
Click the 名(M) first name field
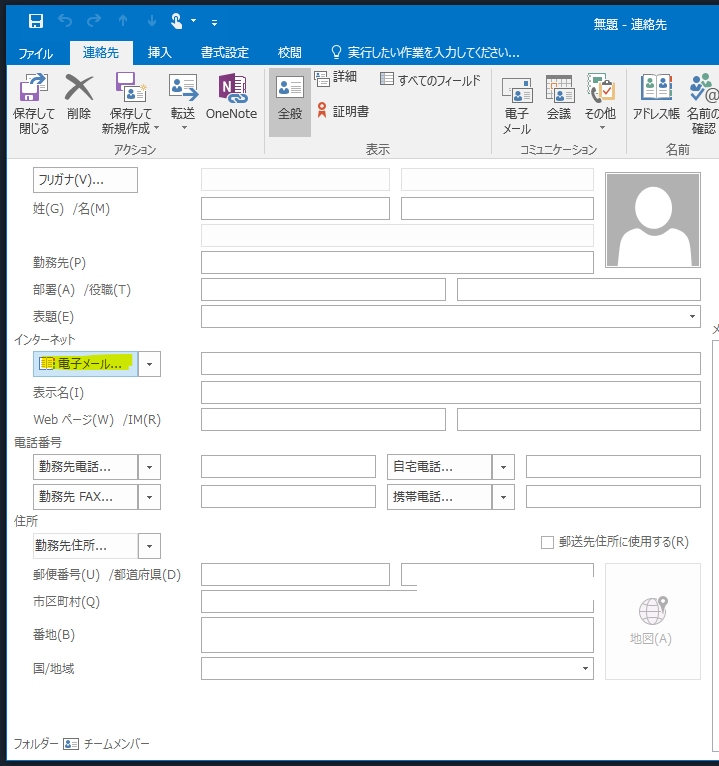497,209
